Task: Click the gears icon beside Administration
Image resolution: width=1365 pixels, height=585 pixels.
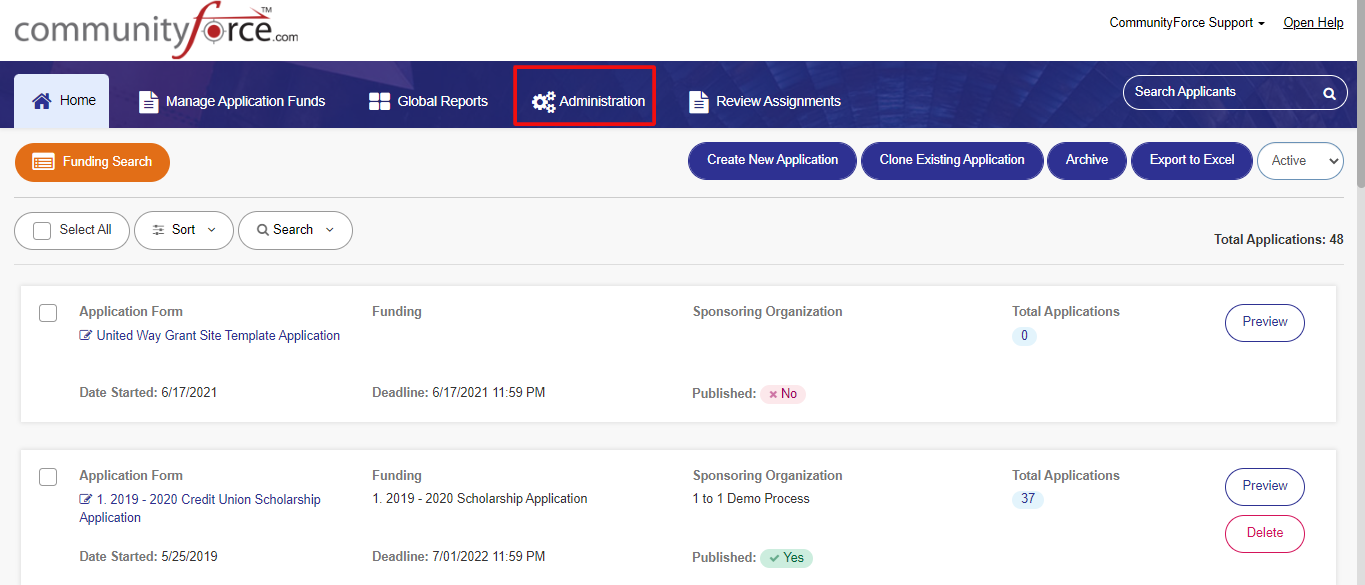Action: 543,102
